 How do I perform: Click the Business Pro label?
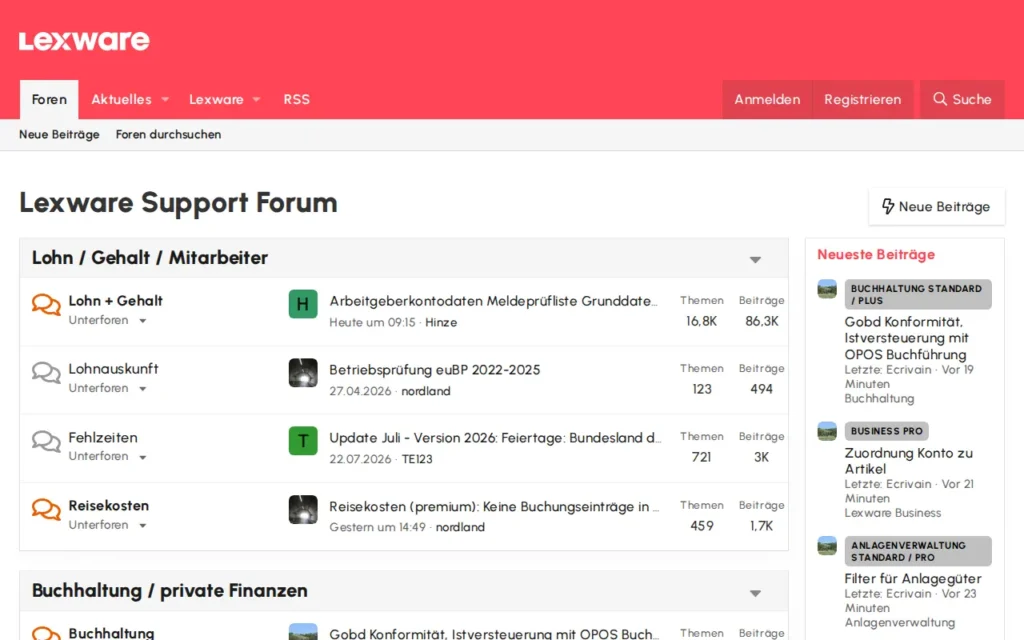(887, 431)
